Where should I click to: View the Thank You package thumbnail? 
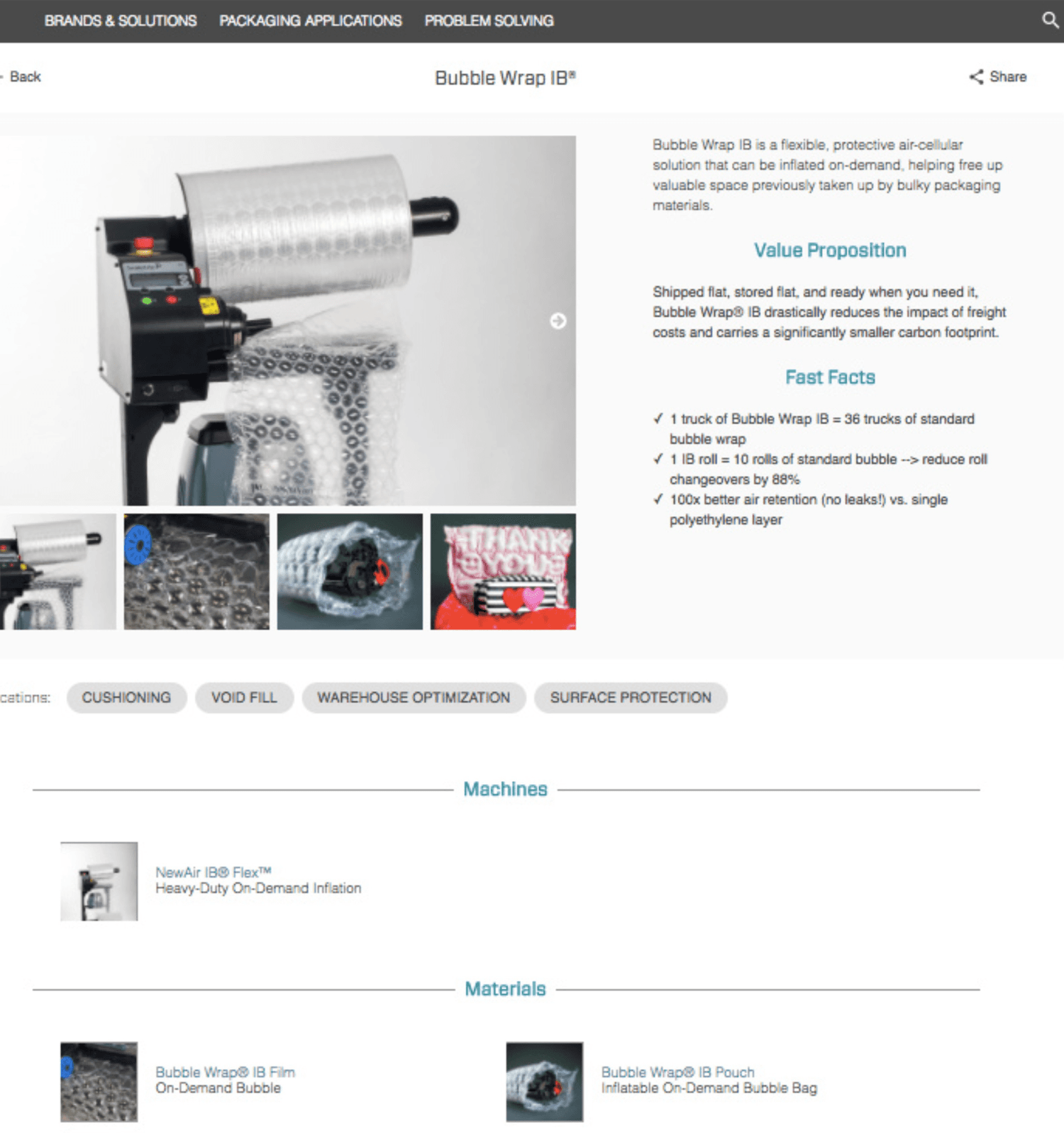tap(503, 571)
